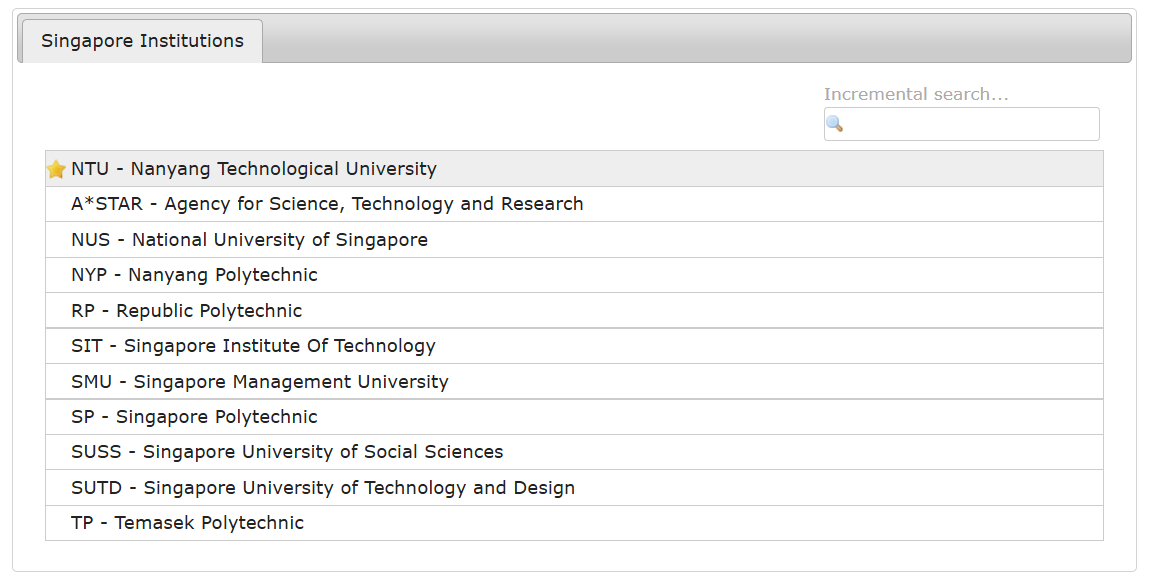Viewport: 1154px width, 584px height.
Task: Choose SUTD - Technology and Design
Action: pyautogui.click(x=323, y=488)
